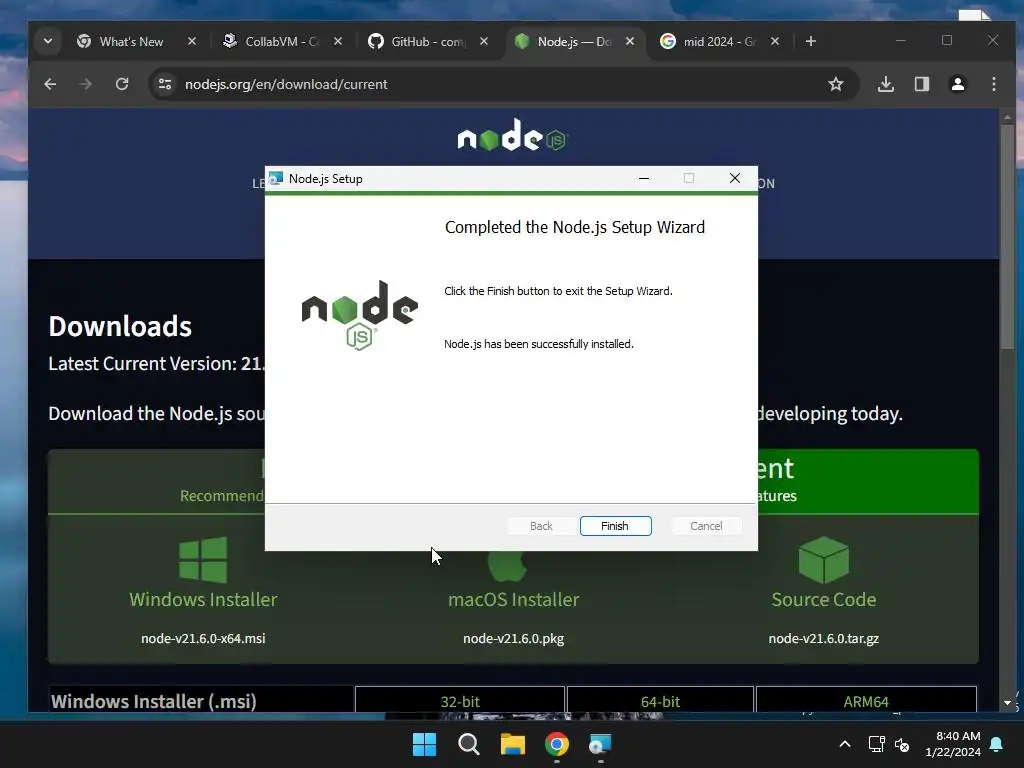Close the GitHub tab
1024x768 pixels.
(x=484, y=41)
